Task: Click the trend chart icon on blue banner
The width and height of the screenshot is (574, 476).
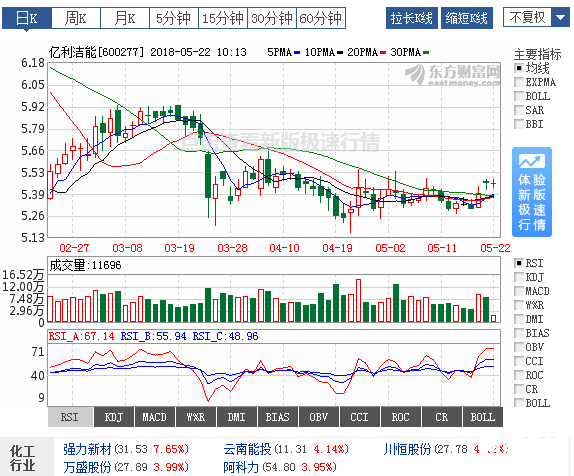Action: tap(532, 161)
